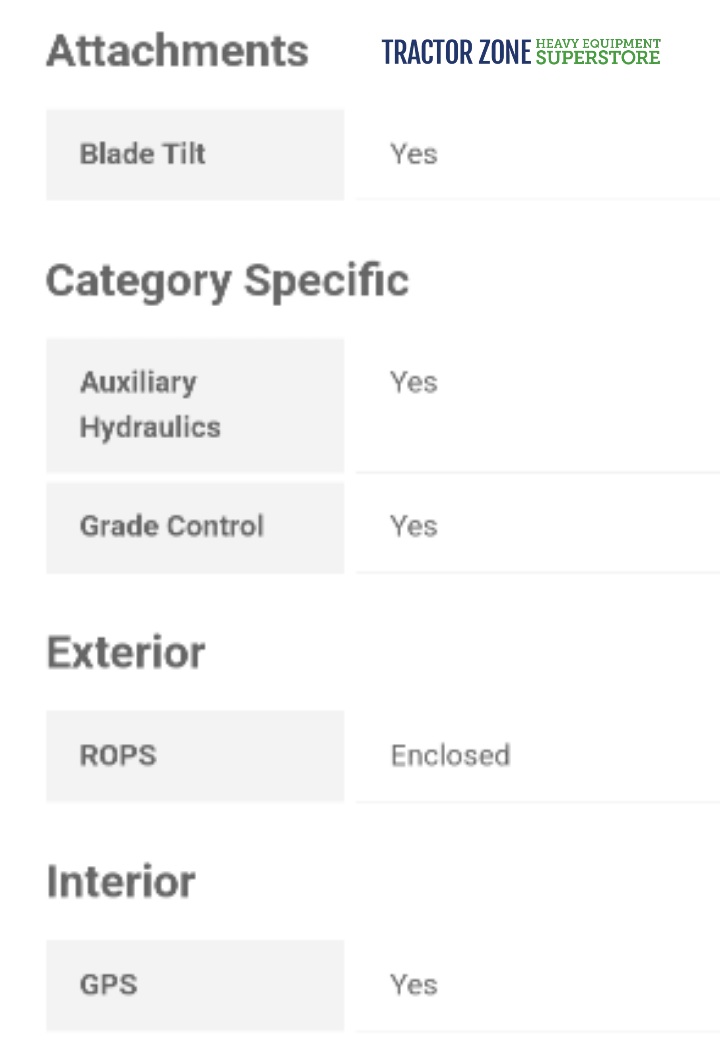The height and width of the screenshot is (1045, 720).
Task: Select the Exterior section heading
Action: [x=126, y=653]
